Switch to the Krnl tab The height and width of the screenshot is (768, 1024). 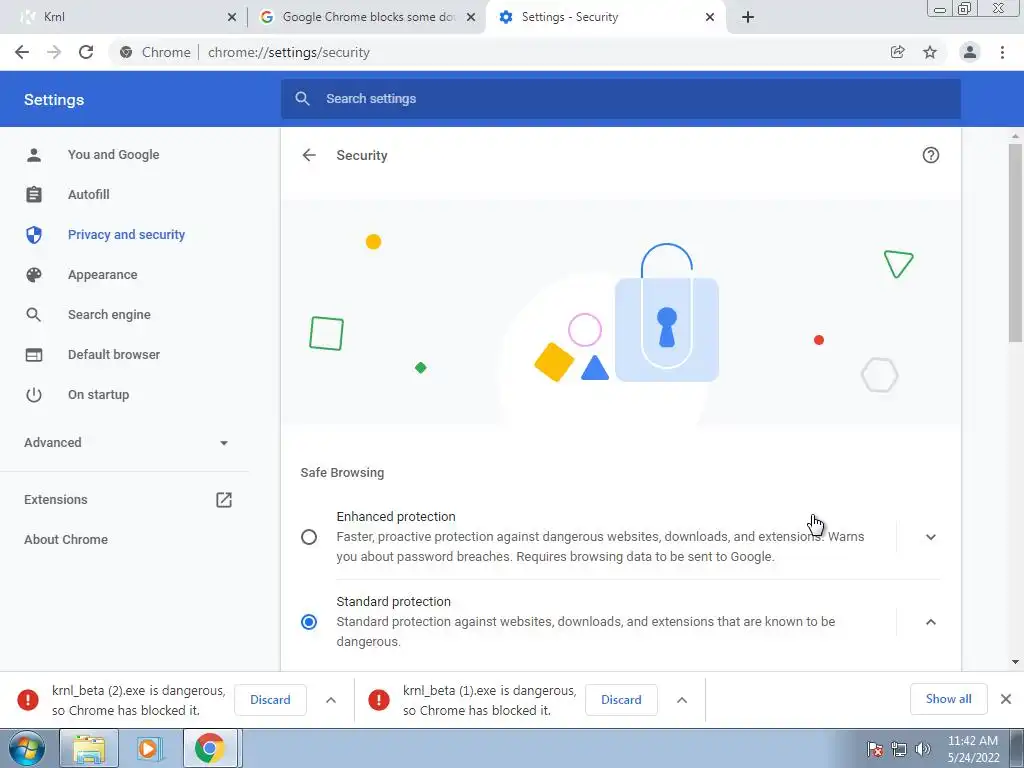coord(124,17)
